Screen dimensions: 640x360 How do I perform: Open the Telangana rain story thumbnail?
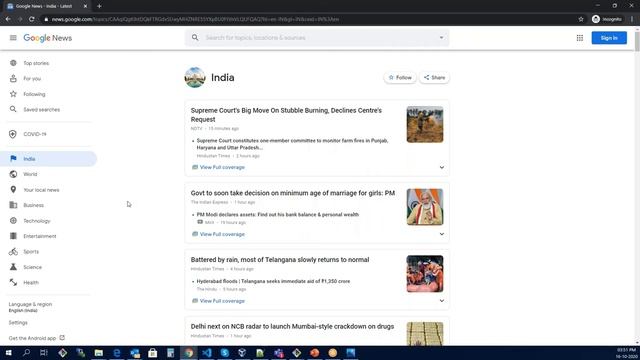point(424,273)
